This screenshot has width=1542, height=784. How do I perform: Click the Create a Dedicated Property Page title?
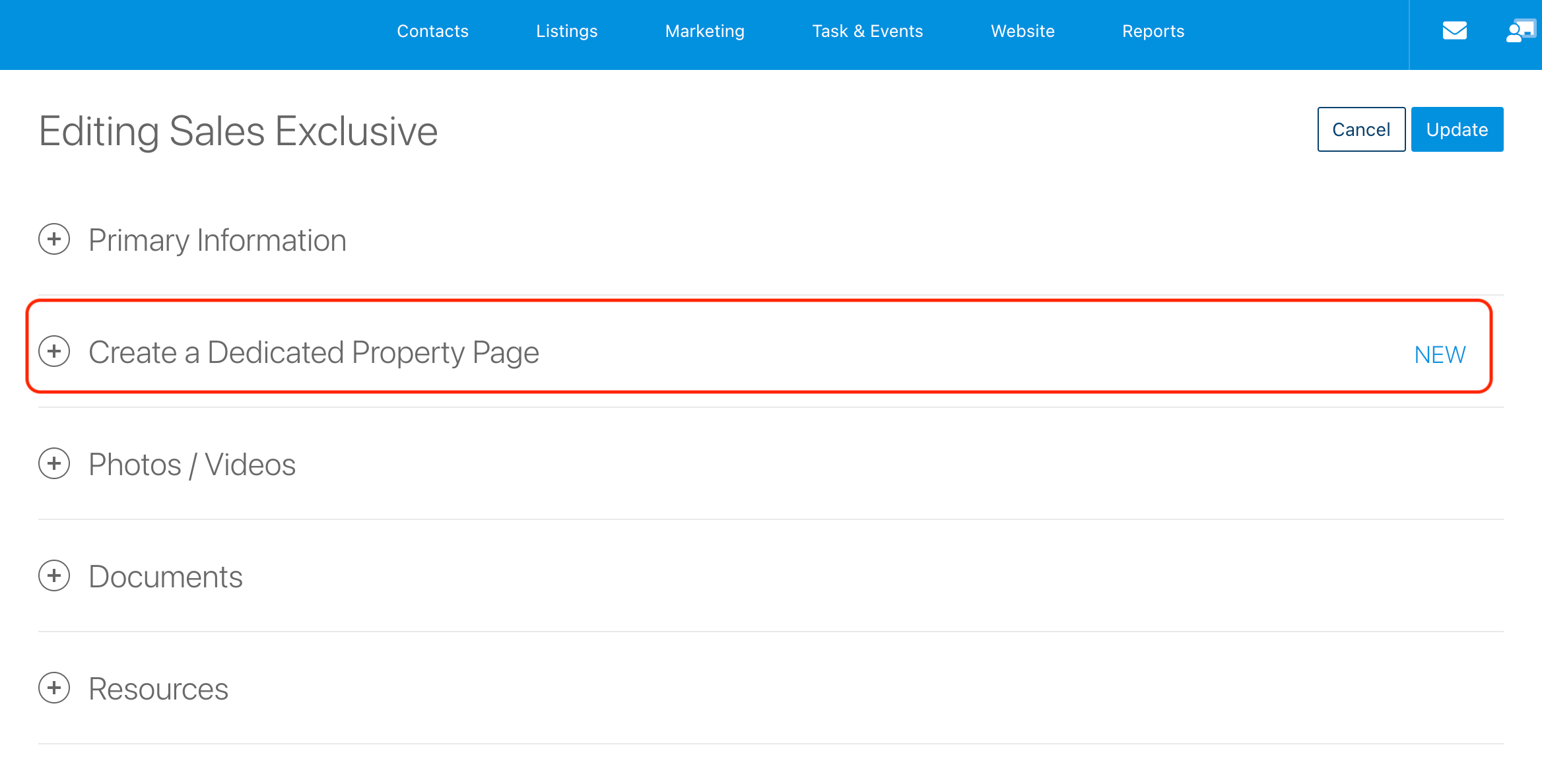pos(314,352)
